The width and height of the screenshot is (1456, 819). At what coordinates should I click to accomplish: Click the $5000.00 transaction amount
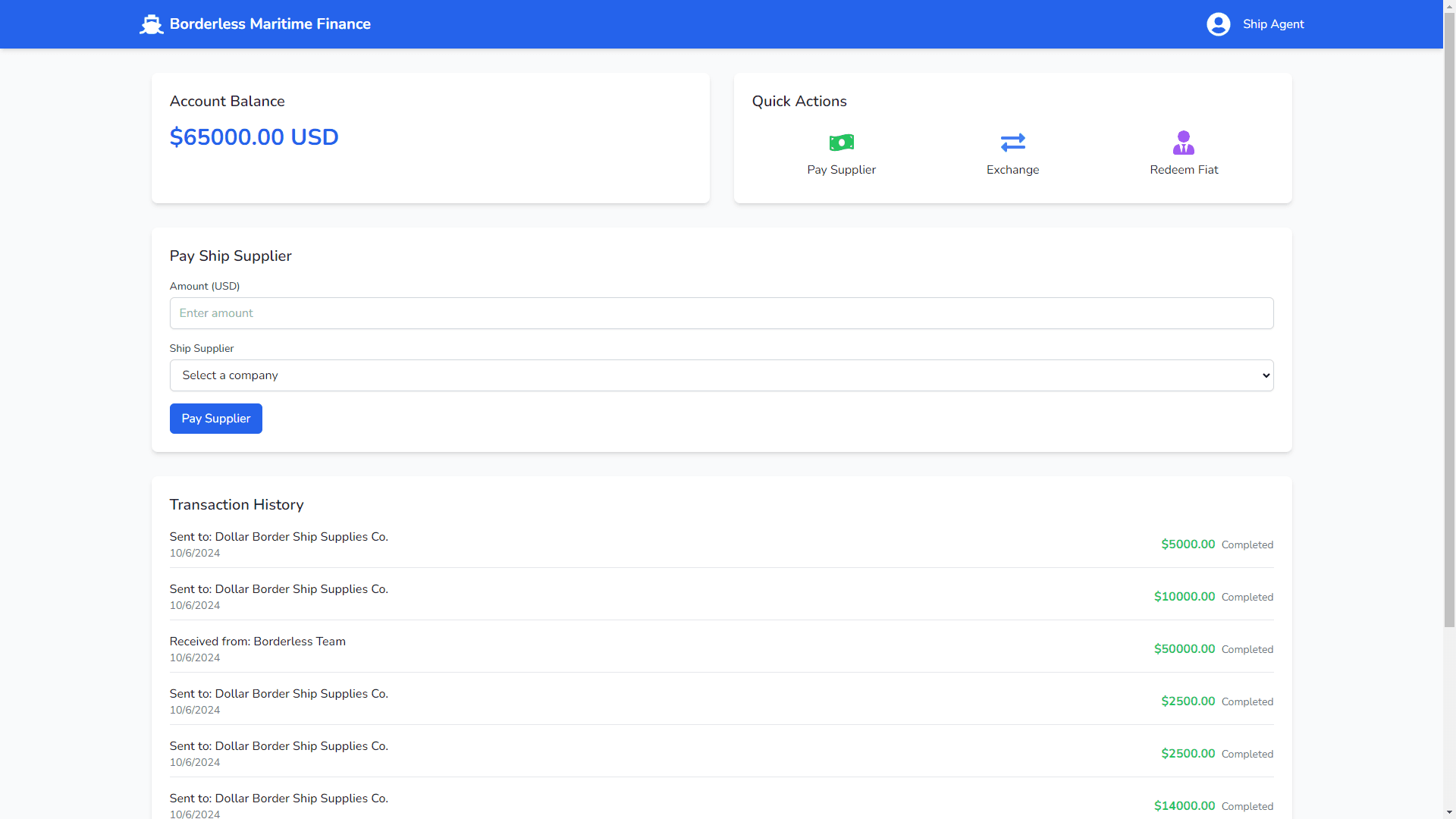pos(1188,544)
